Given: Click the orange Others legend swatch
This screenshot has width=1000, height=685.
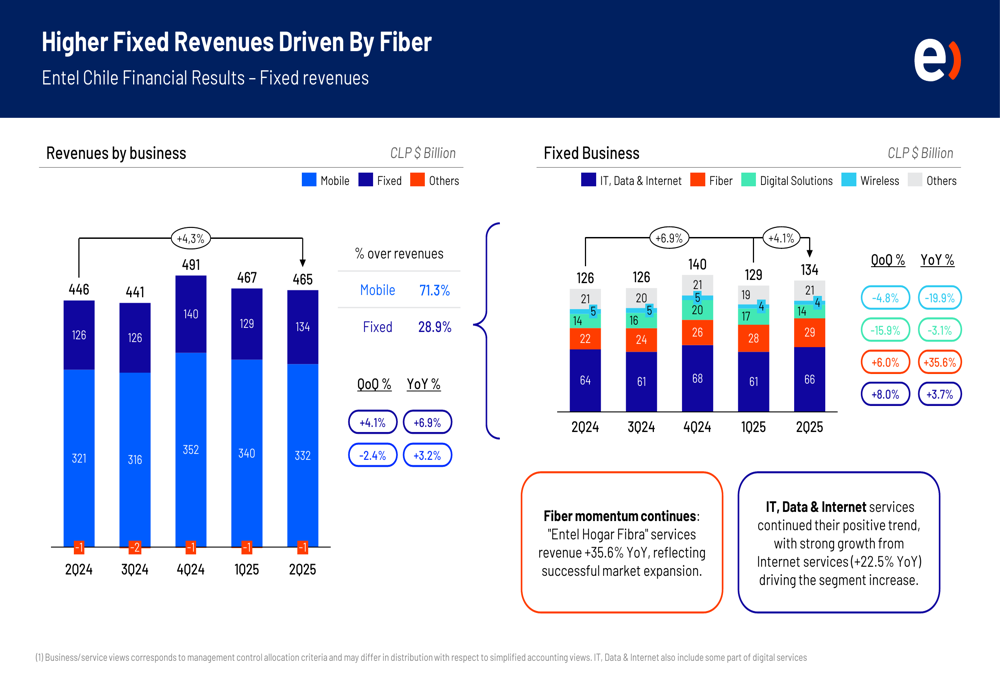Looking at the screenshot, I should click(x=417, y=180).
